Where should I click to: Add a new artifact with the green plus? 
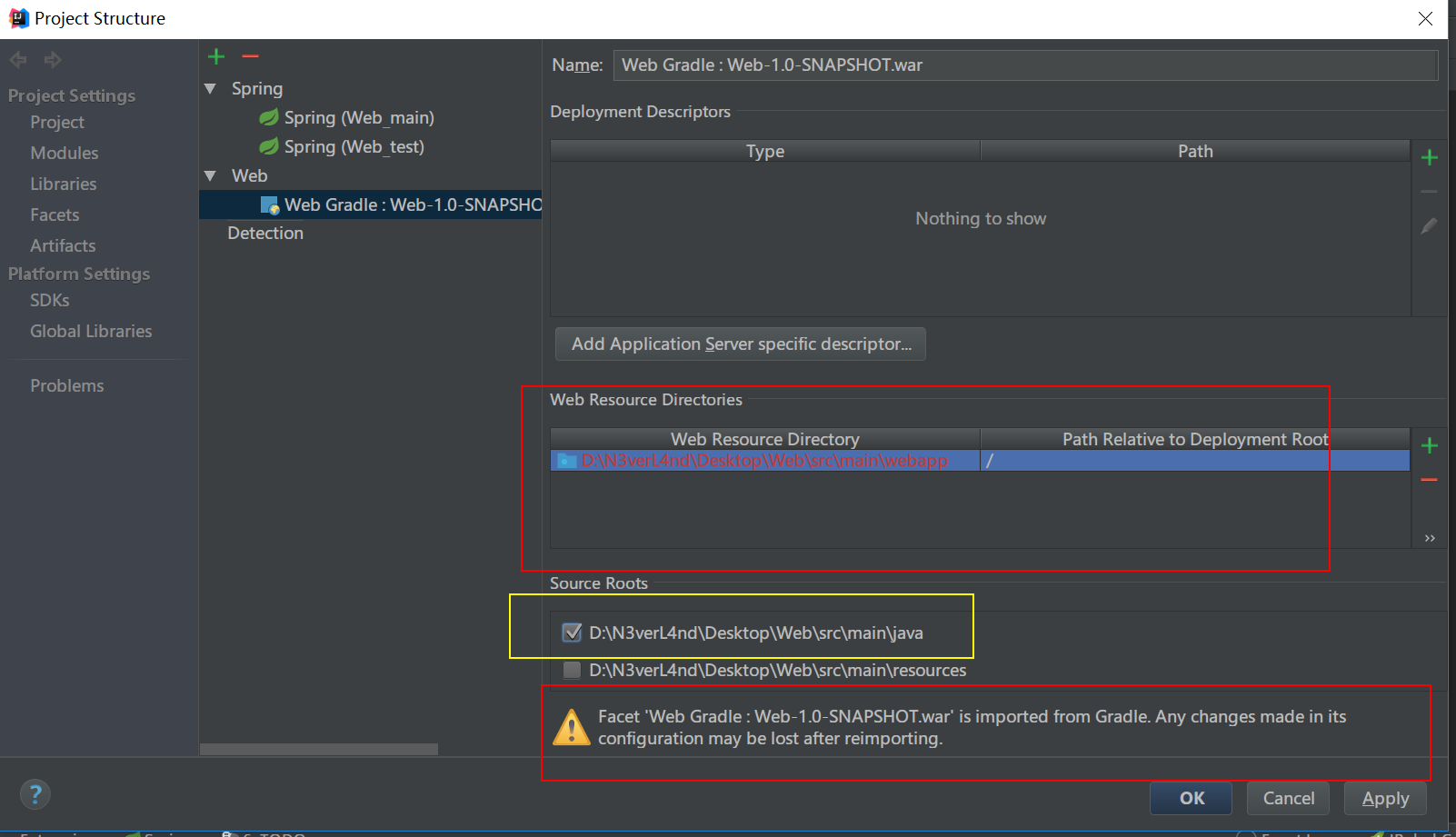(x=215, y=55)
